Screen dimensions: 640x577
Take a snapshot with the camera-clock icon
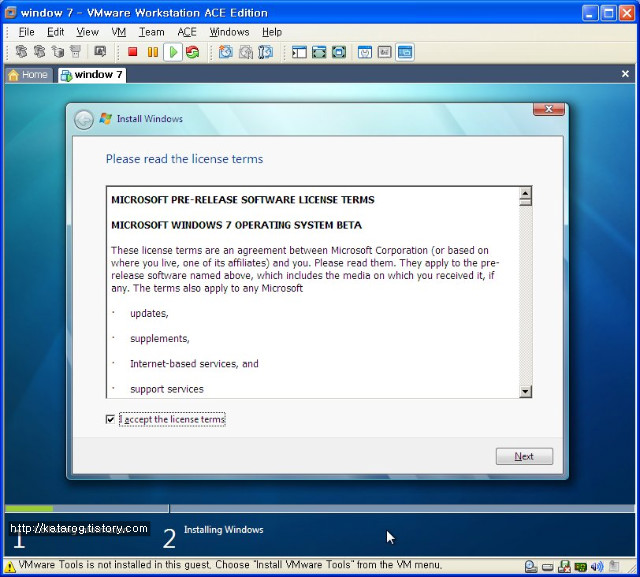[x=226, y=52]
